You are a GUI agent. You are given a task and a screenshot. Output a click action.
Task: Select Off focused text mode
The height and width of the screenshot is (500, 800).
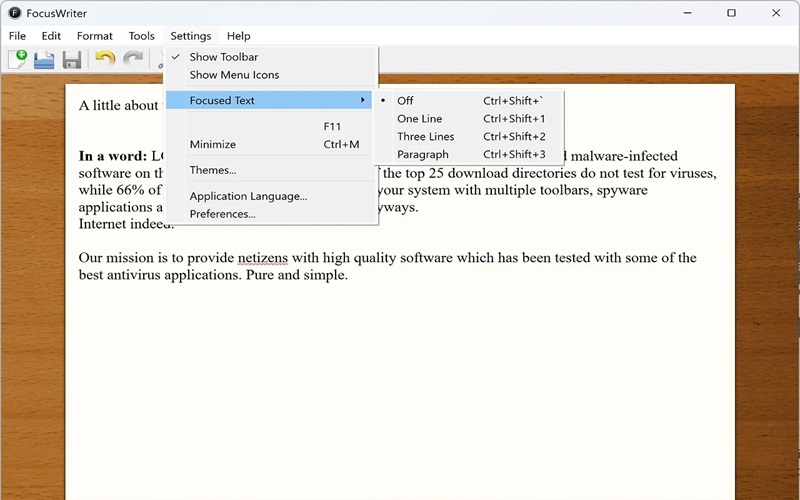pos(468,101)
